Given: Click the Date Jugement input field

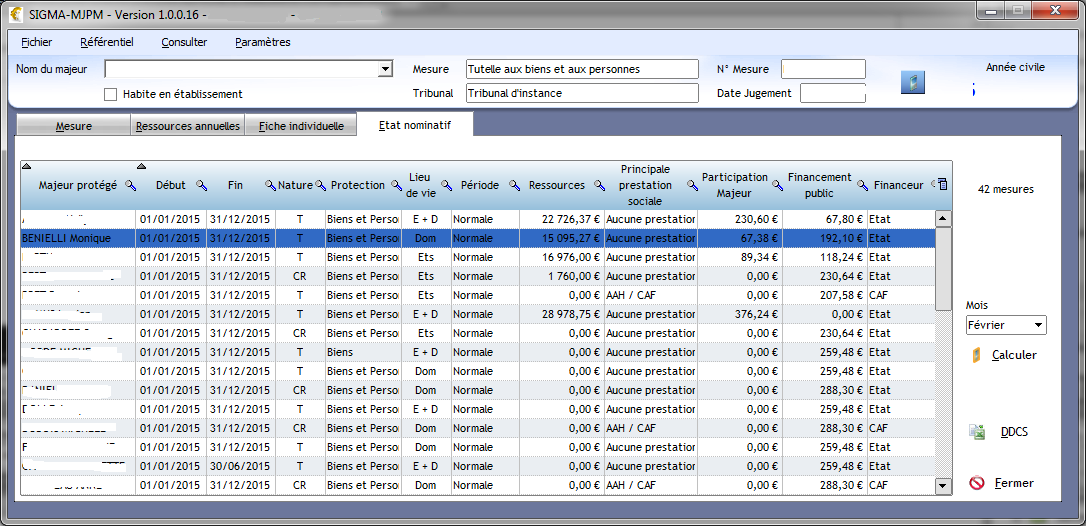Looking at the screenshot, I should (x=832, y=93).
